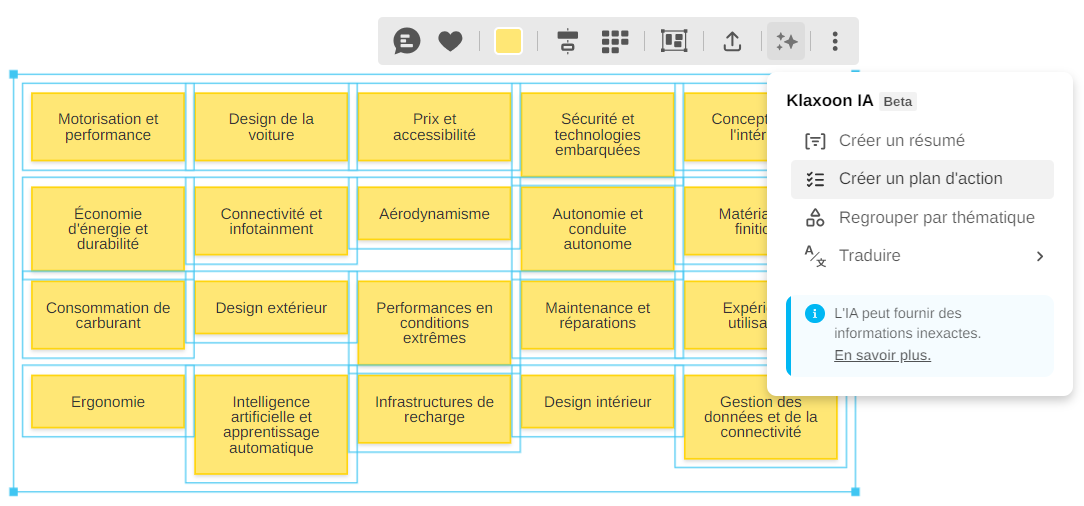Click the grid arrange icon
Screen dimensions: 1084x506
tap(615, 41)
